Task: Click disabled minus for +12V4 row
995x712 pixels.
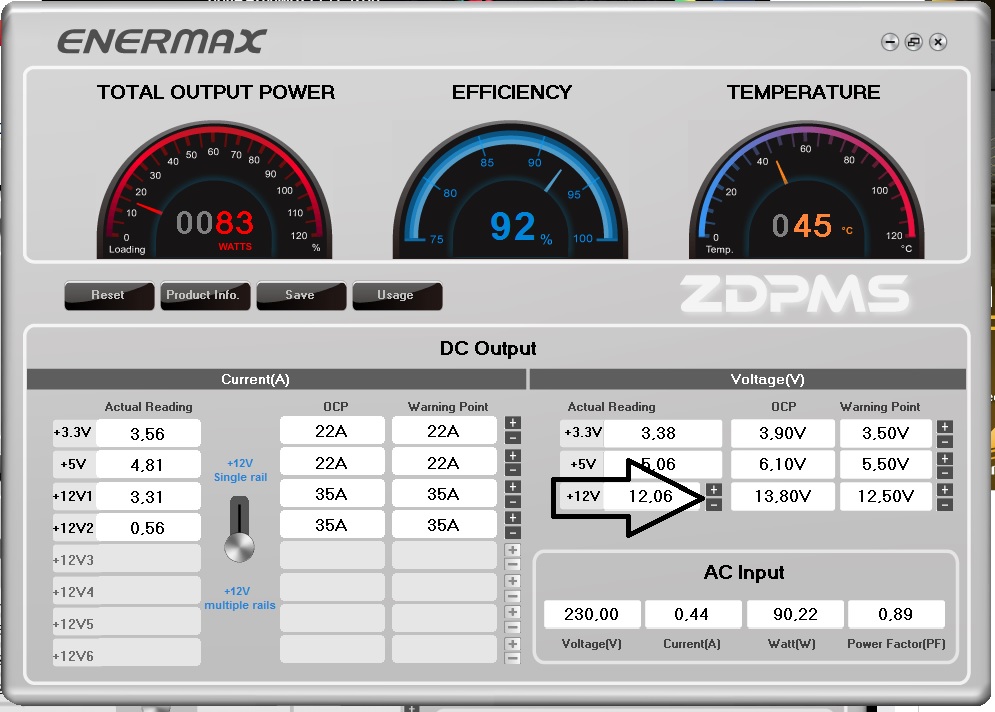Action: click(513, 596)
